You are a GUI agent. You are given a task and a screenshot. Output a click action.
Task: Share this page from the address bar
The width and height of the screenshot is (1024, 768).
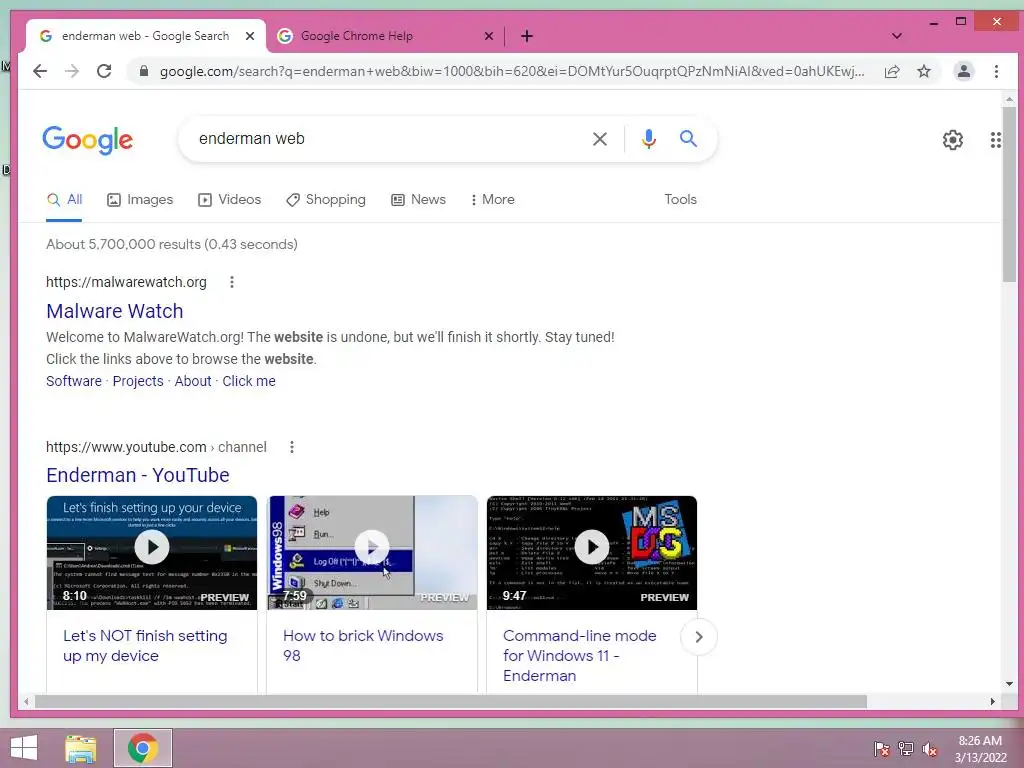click(x=892, y=71)
